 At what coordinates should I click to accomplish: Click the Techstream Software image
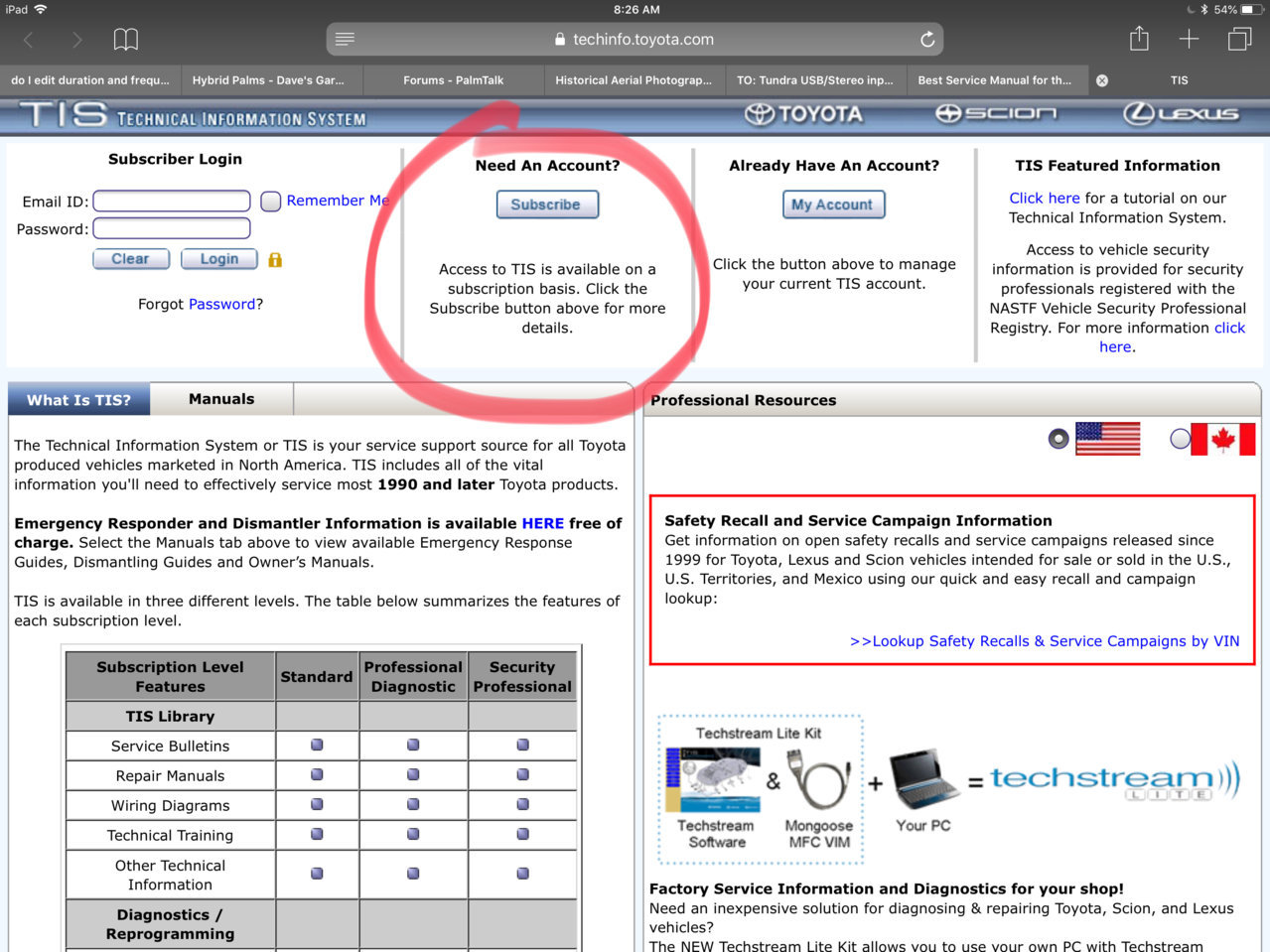pyautogui.click(x=715, y=782)
